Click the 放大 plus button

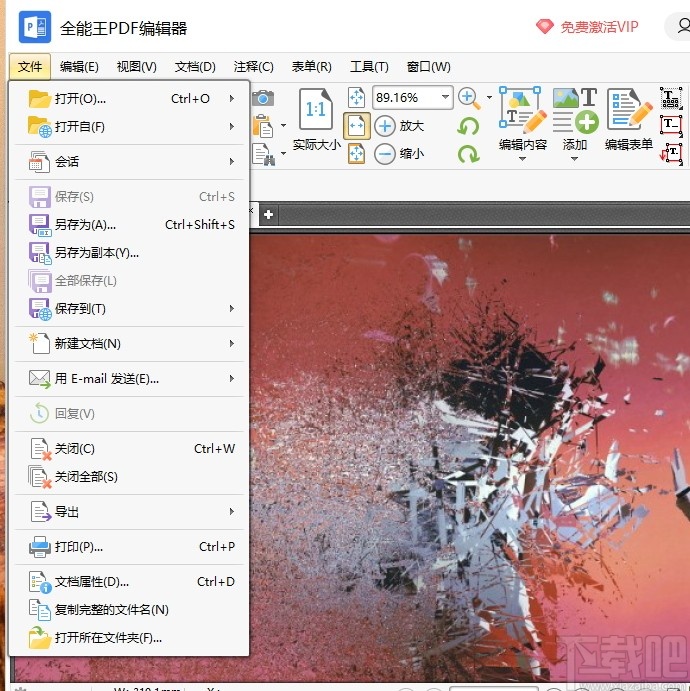tap(399, 126)
